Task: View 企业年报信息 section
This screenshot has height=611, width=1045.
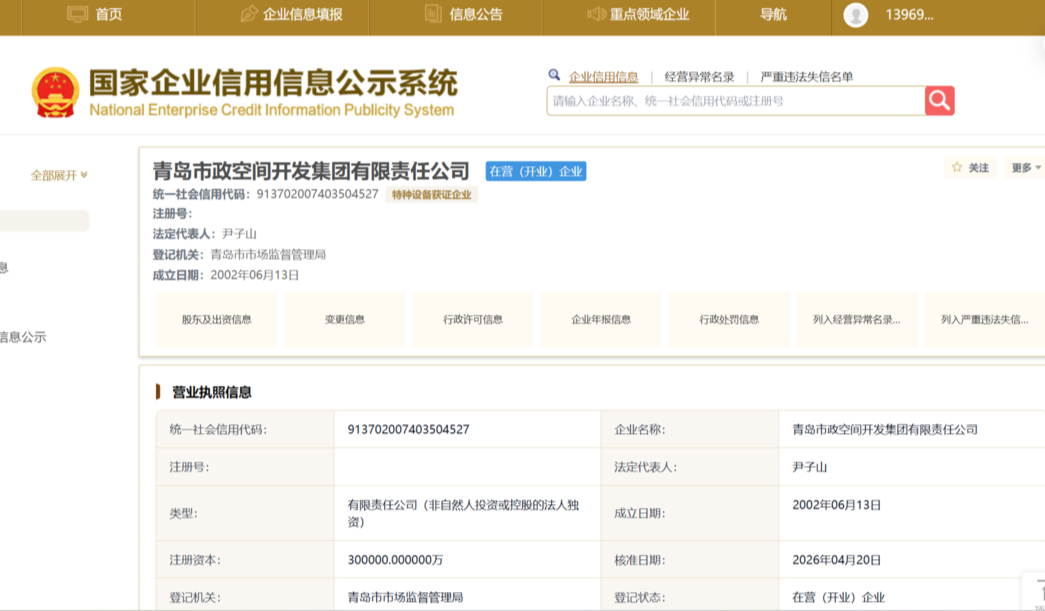Action: 601,320
